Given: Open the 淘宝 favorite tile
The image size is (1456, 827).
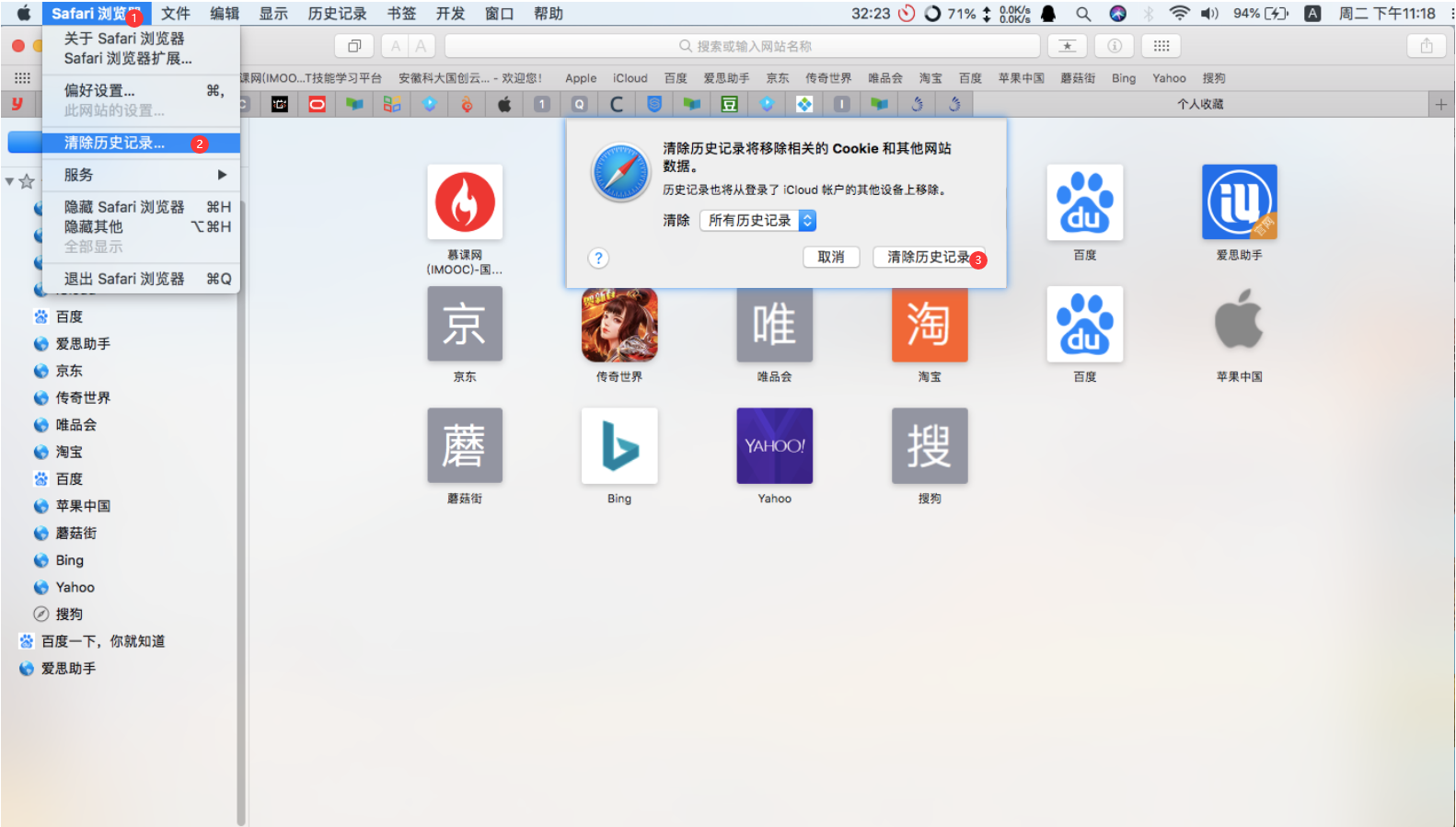Looking at the screenshot, I should [x=930, y=324].
